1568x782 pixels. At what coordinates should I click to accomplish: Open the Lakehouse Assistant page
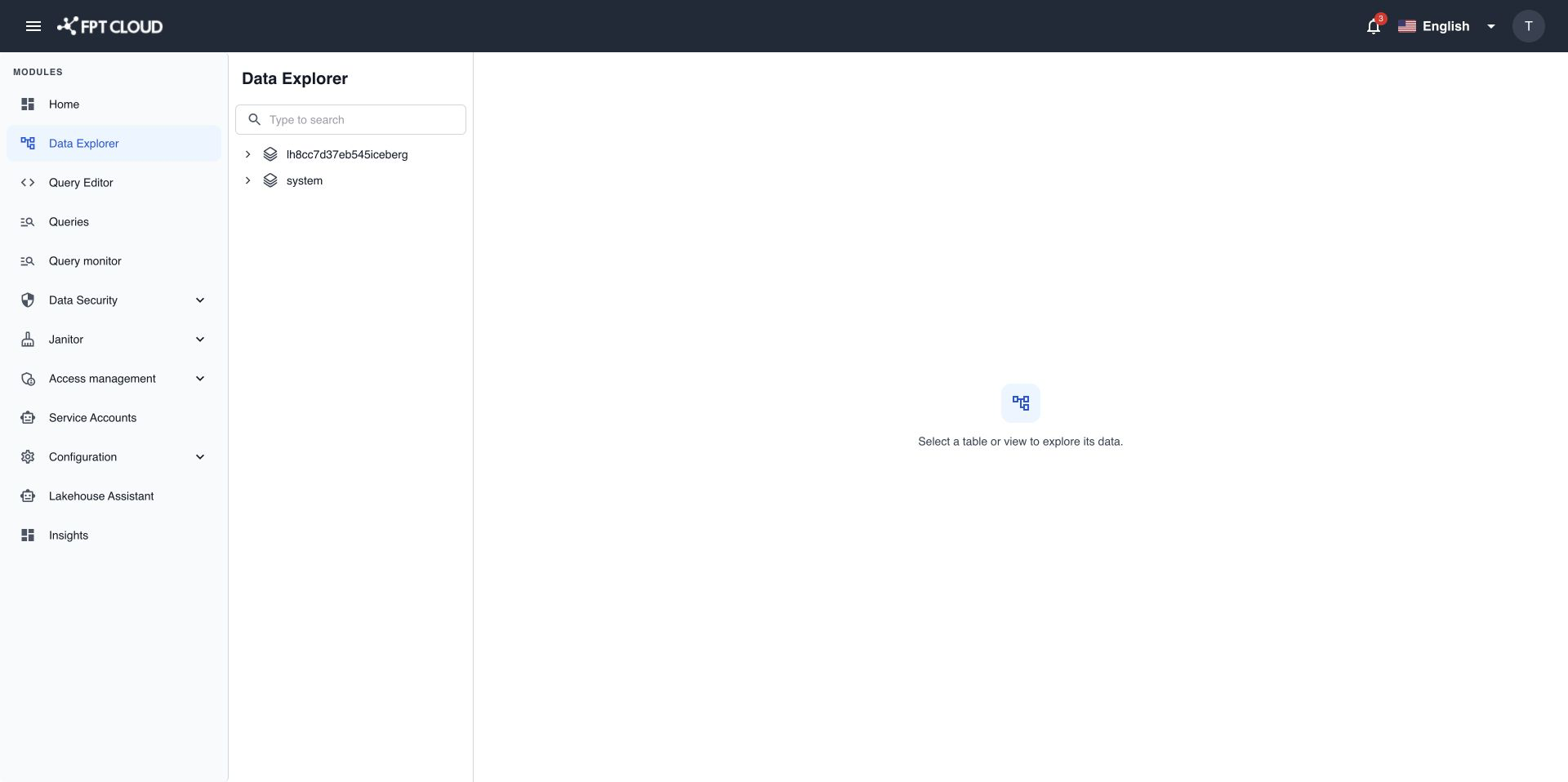coord(114,496)
